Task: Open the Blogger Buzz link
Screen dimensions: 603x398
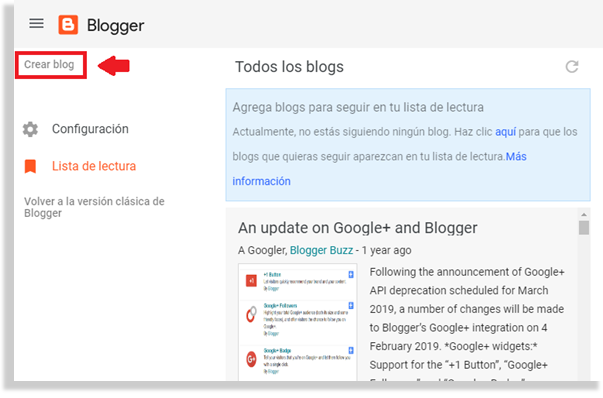Action: pyautogui.click(x=321, y=250)
